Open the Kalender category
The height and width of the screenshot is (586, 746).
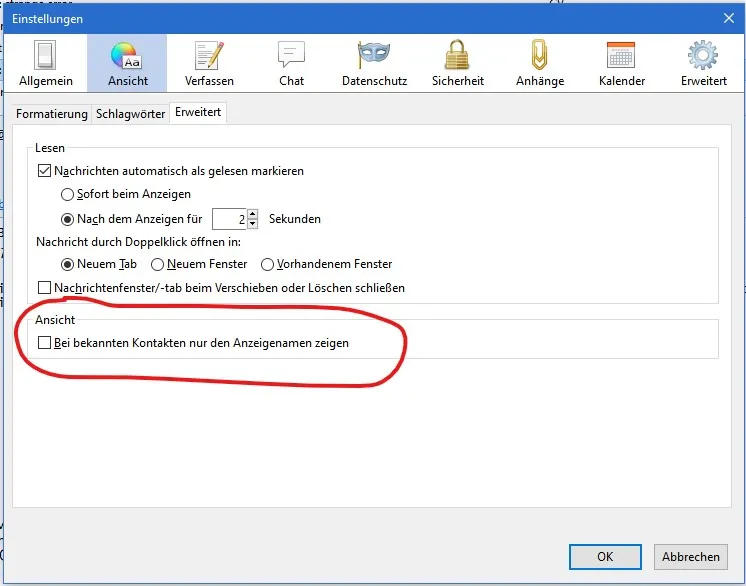click(622, 63)
